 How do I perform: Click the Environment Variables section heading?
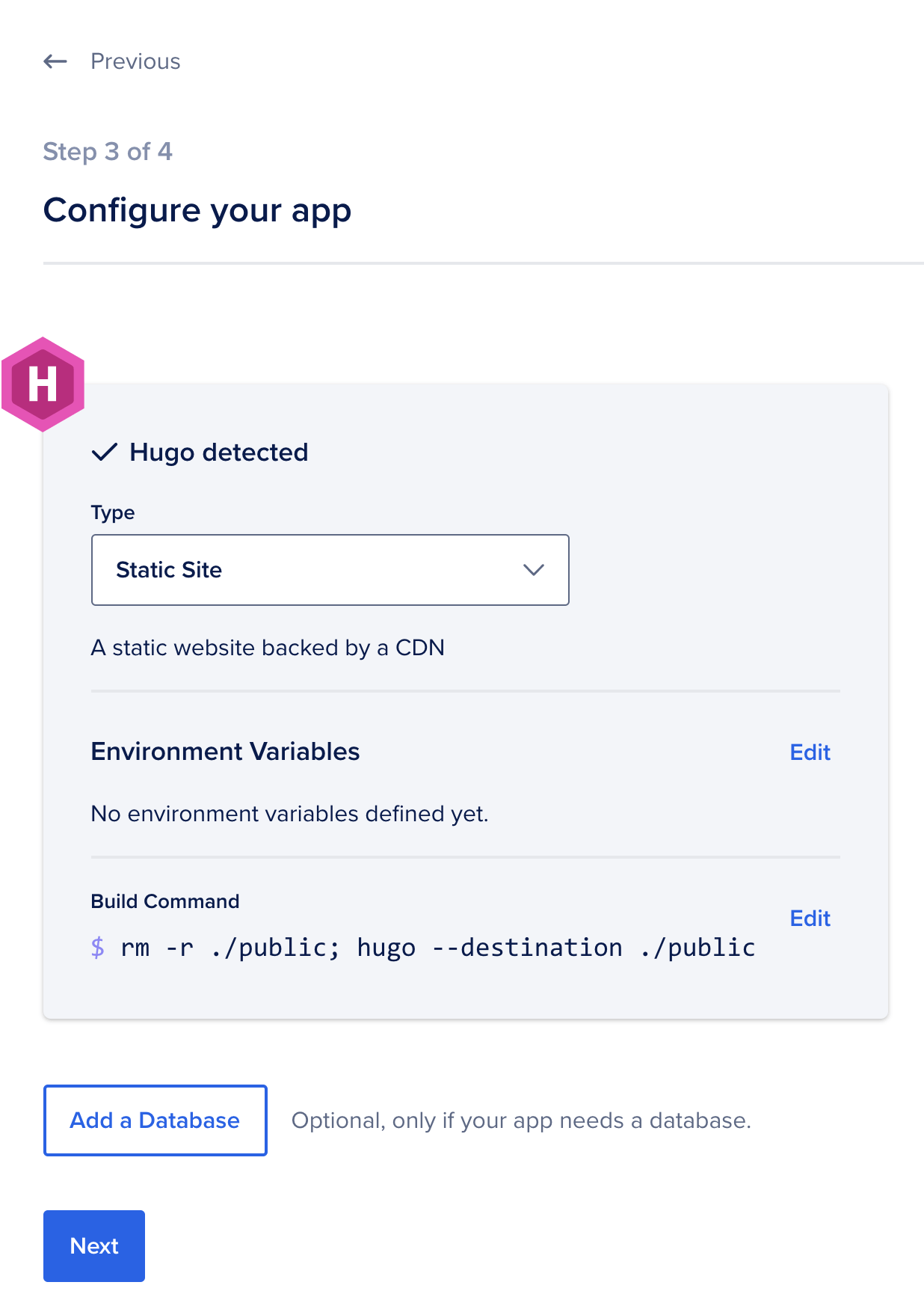(x=224, y=752)
